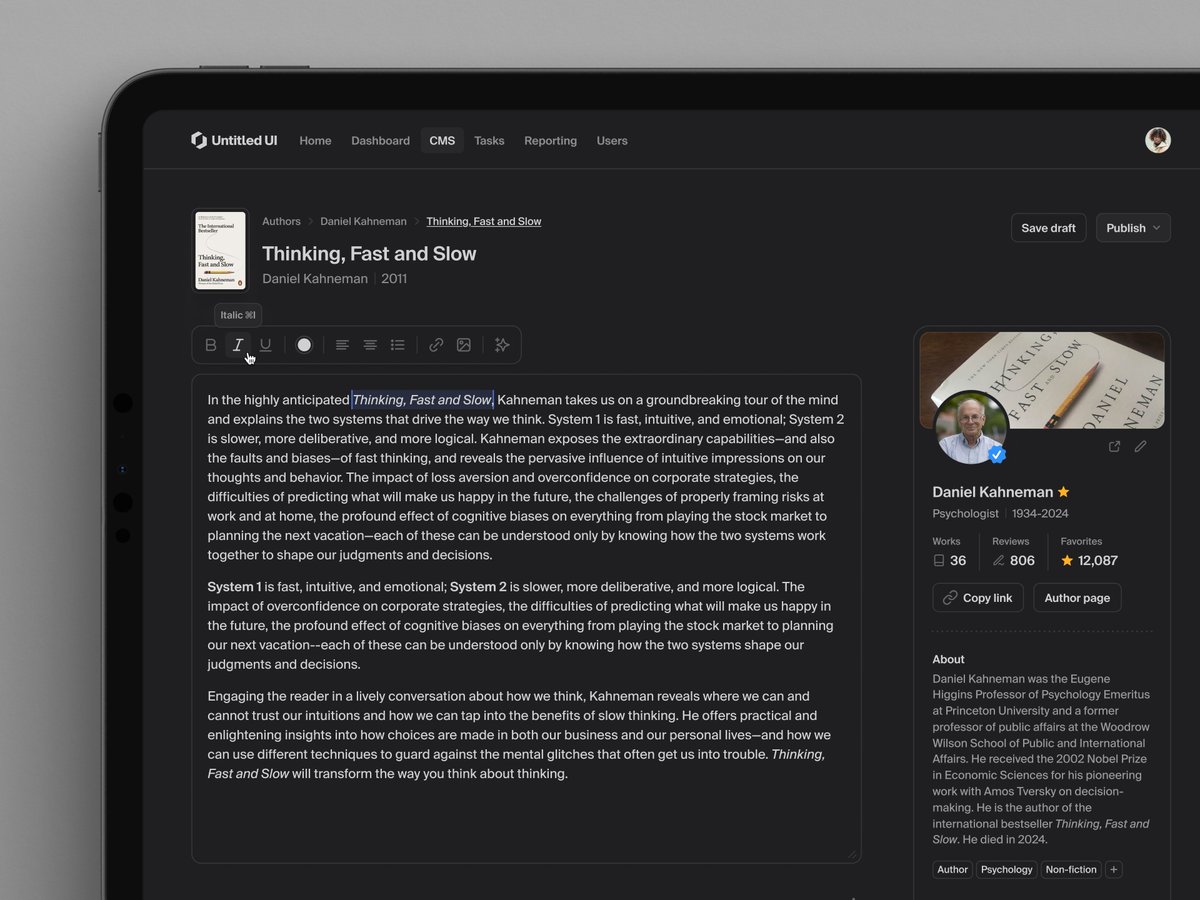
Task: Click the Thinking, Fast and Slow page heading
Action: (369, 254)
